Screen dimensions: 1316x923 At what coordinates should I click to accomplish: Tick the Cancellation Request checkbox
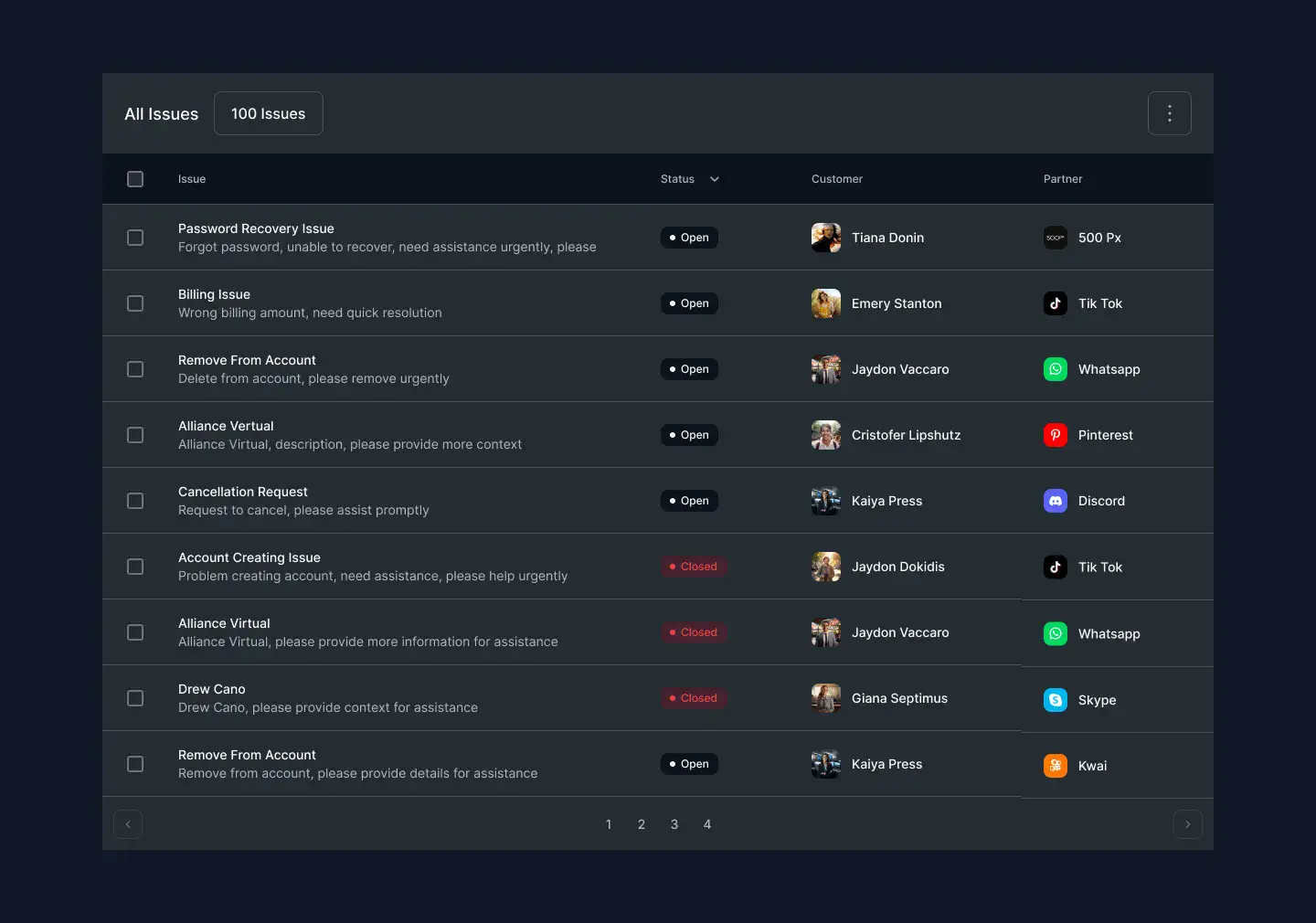pyautogui.click(x=135, y=501)
